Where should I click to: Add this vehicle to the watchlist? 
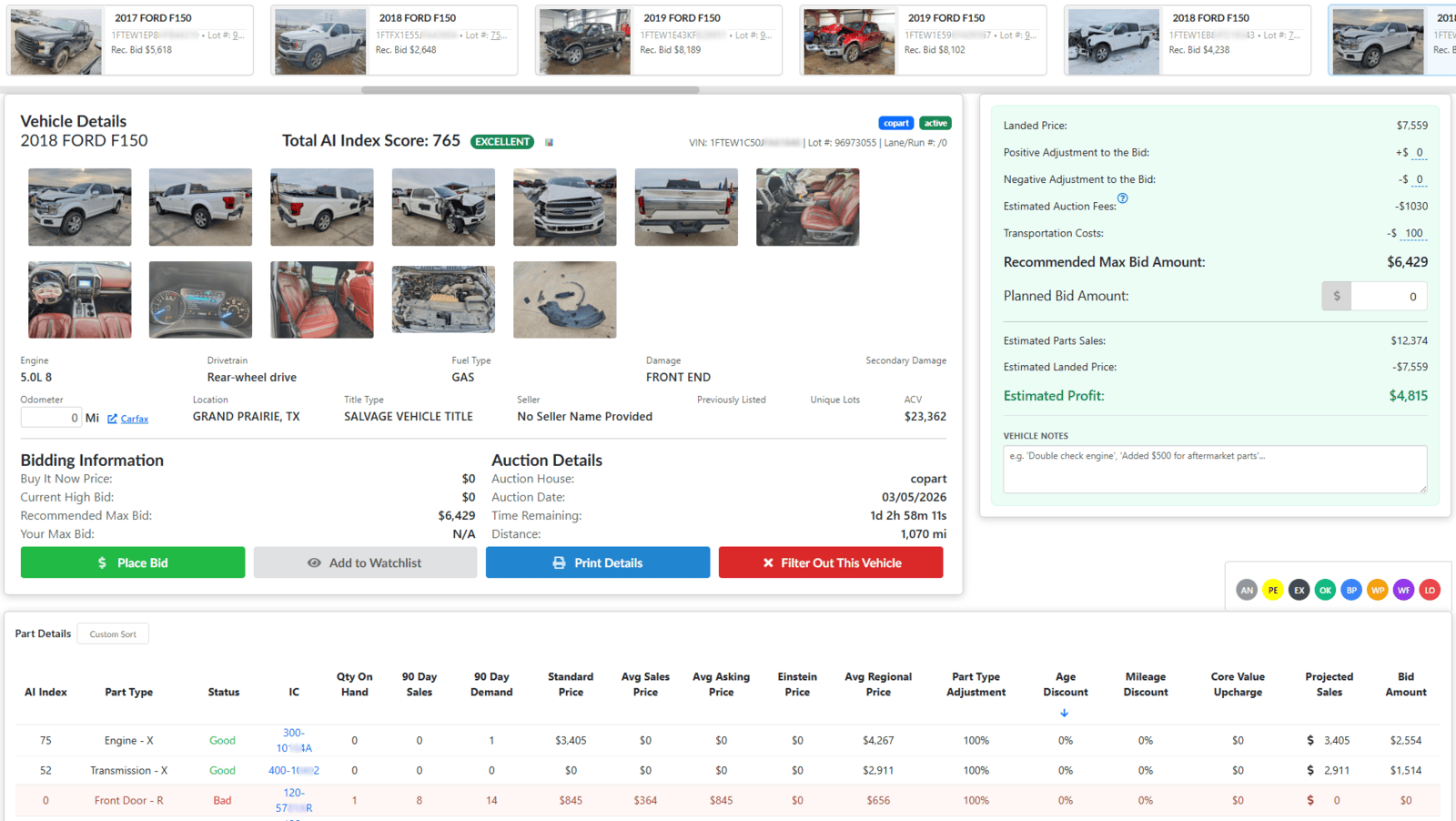365,563
